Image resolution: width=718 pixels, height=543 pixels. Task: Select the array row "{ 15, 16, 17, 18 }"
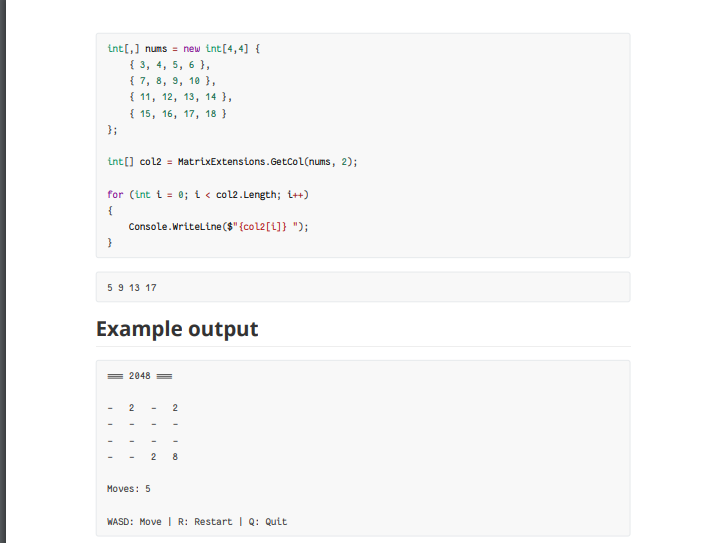pyautogui.click(x=178, y=114)
